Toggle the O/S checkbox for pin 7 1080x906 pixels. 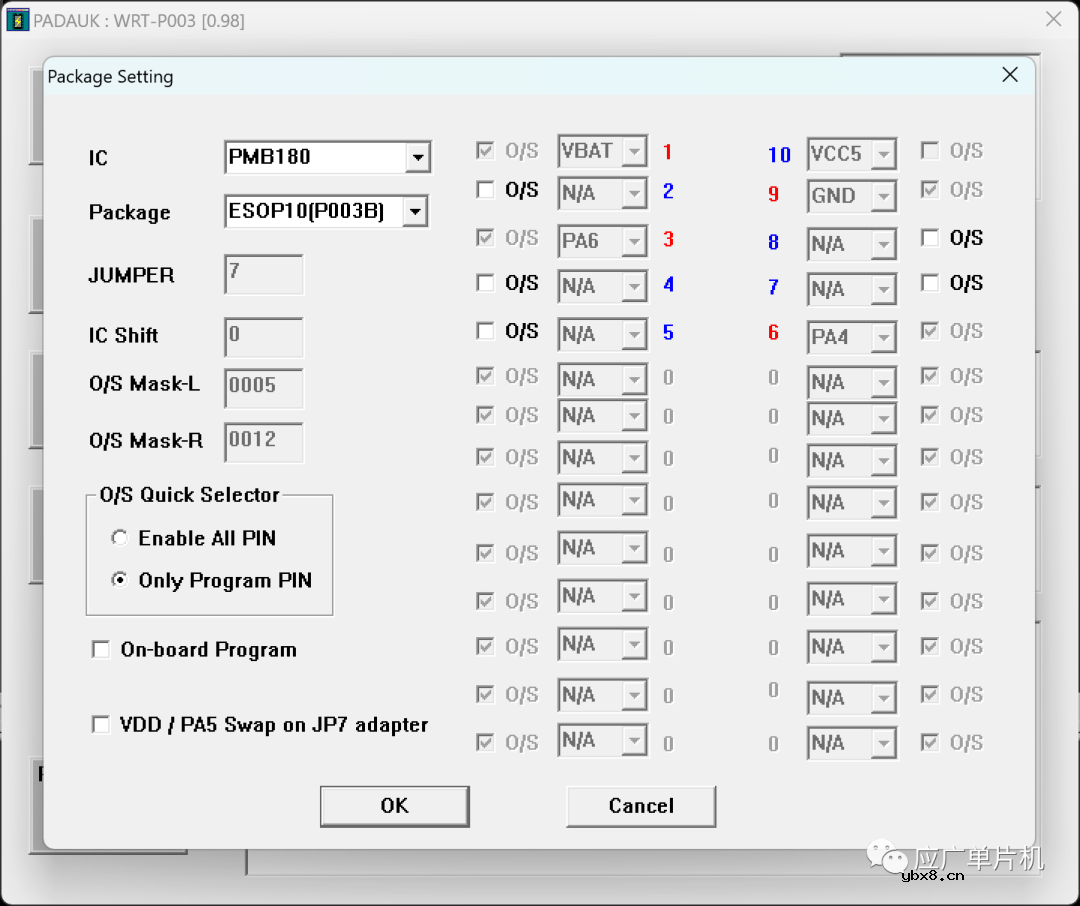coord(930,284)
